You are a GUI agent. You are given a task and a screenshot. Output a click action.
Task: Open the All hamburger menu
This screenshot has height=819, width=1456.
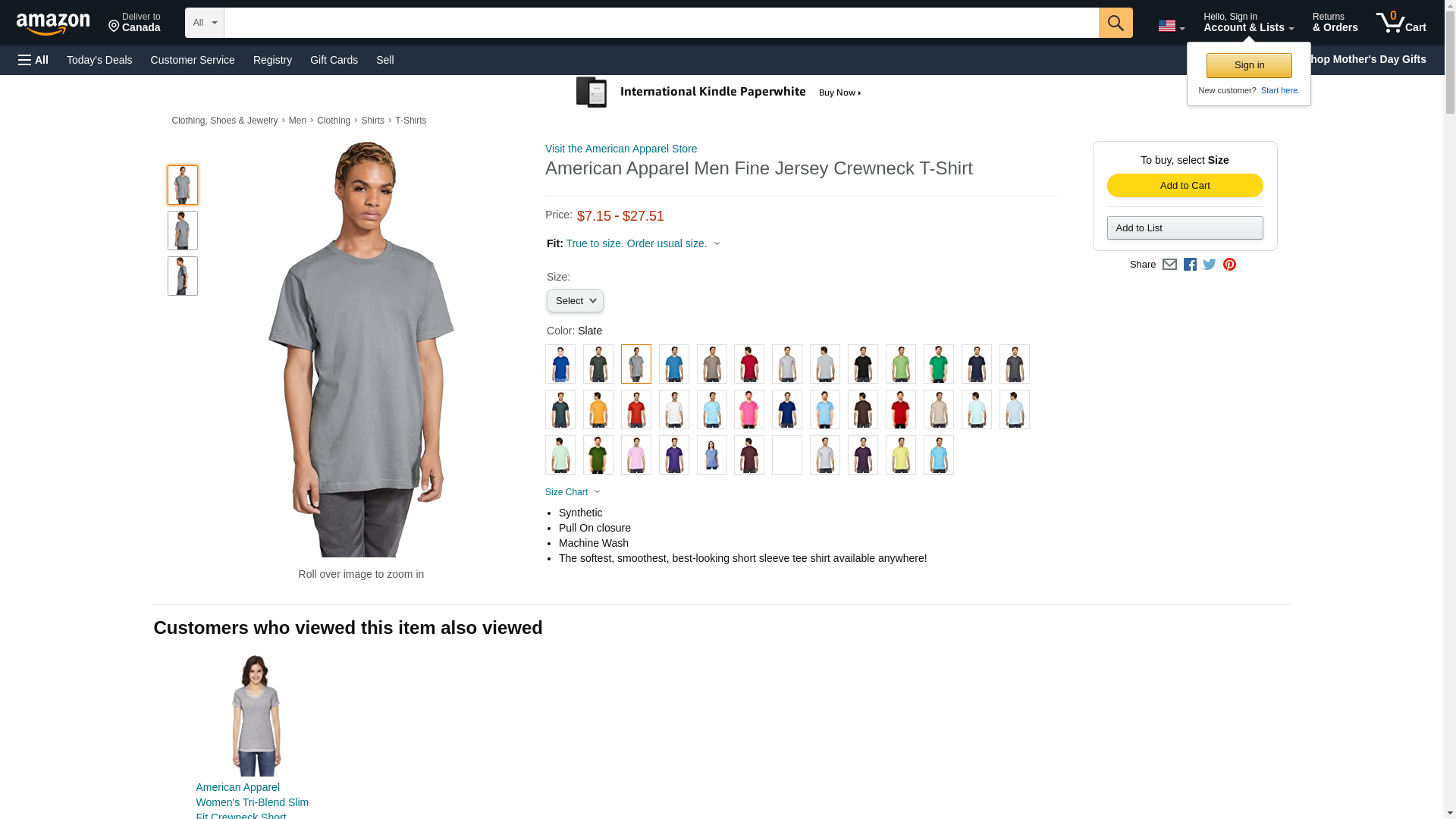[33, 60]
